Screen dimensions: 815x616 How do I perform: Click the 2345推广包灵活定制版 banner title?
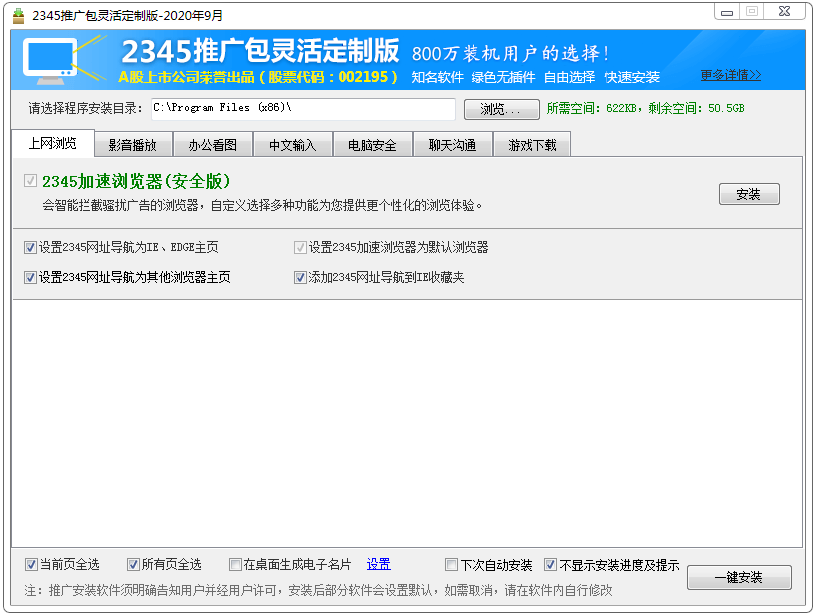[x=260, y=50]
